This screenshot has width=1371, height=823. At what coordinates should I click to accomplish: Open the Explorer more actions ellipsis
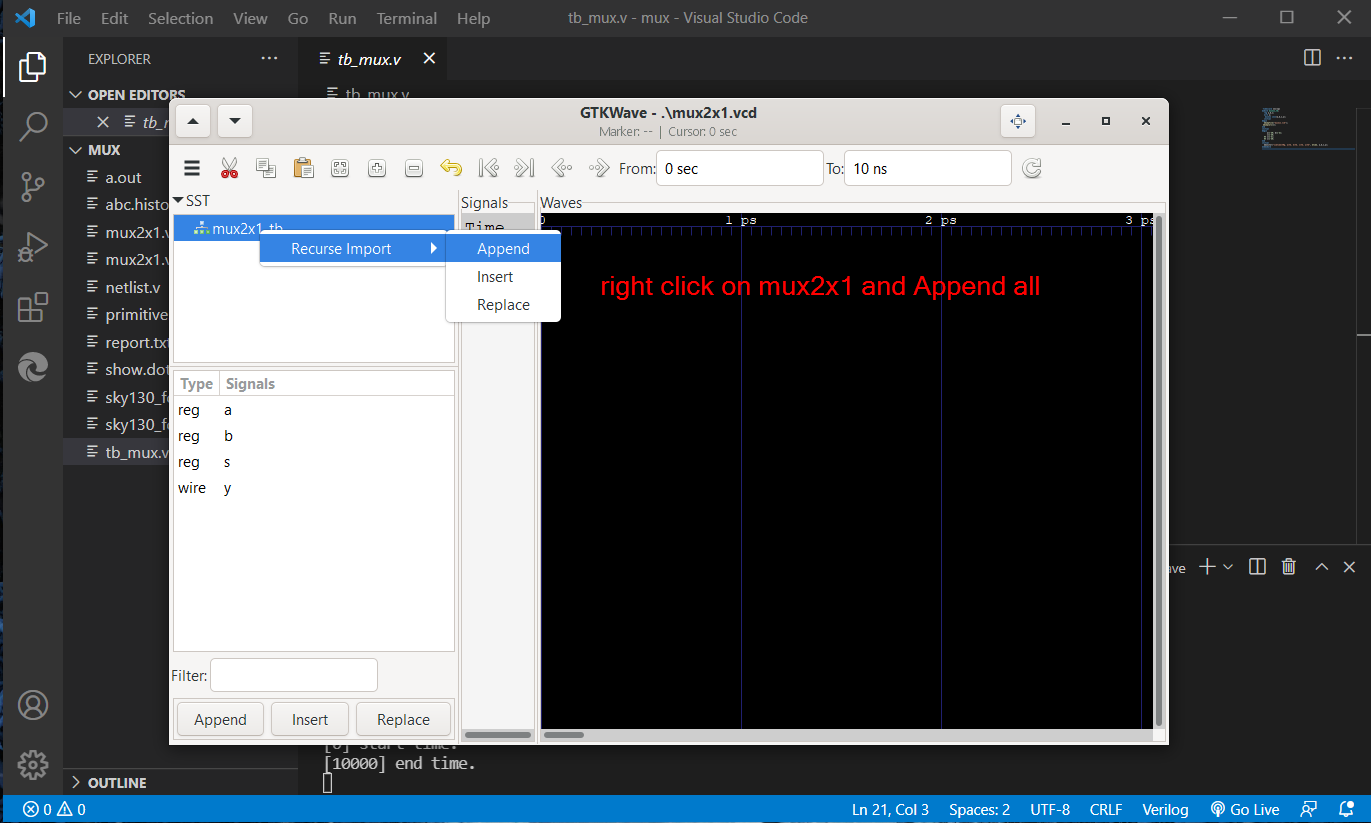coord(269,59)
